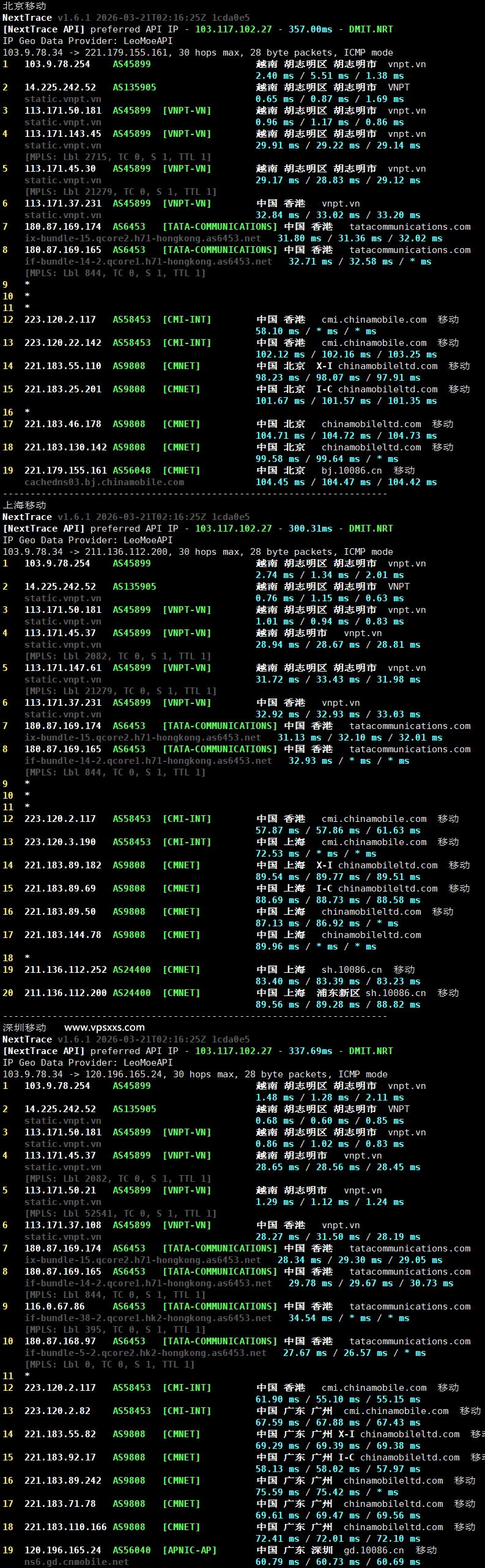The image size is (485, 1568).
Task: Click hop IP 180.87.168.97
Action: 60,1341
